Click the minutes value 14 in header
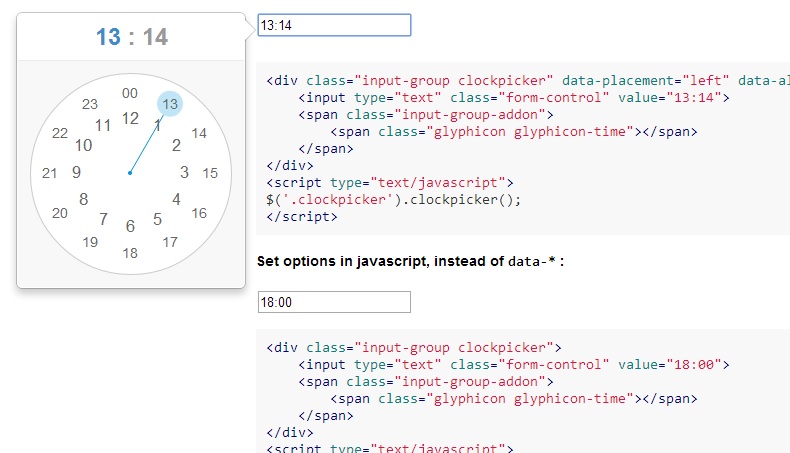 [155, 38]
